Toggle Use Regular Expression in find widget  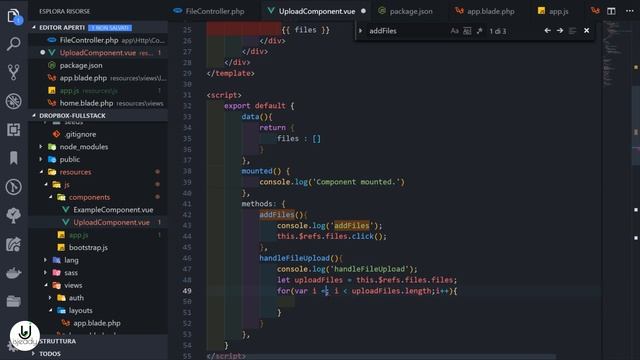pos(480,31)
